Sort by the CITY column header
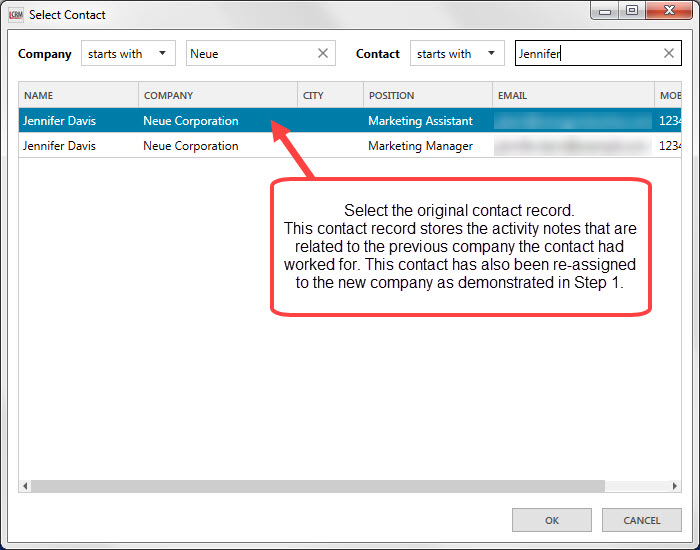700x550 pixels. (329, 96)
